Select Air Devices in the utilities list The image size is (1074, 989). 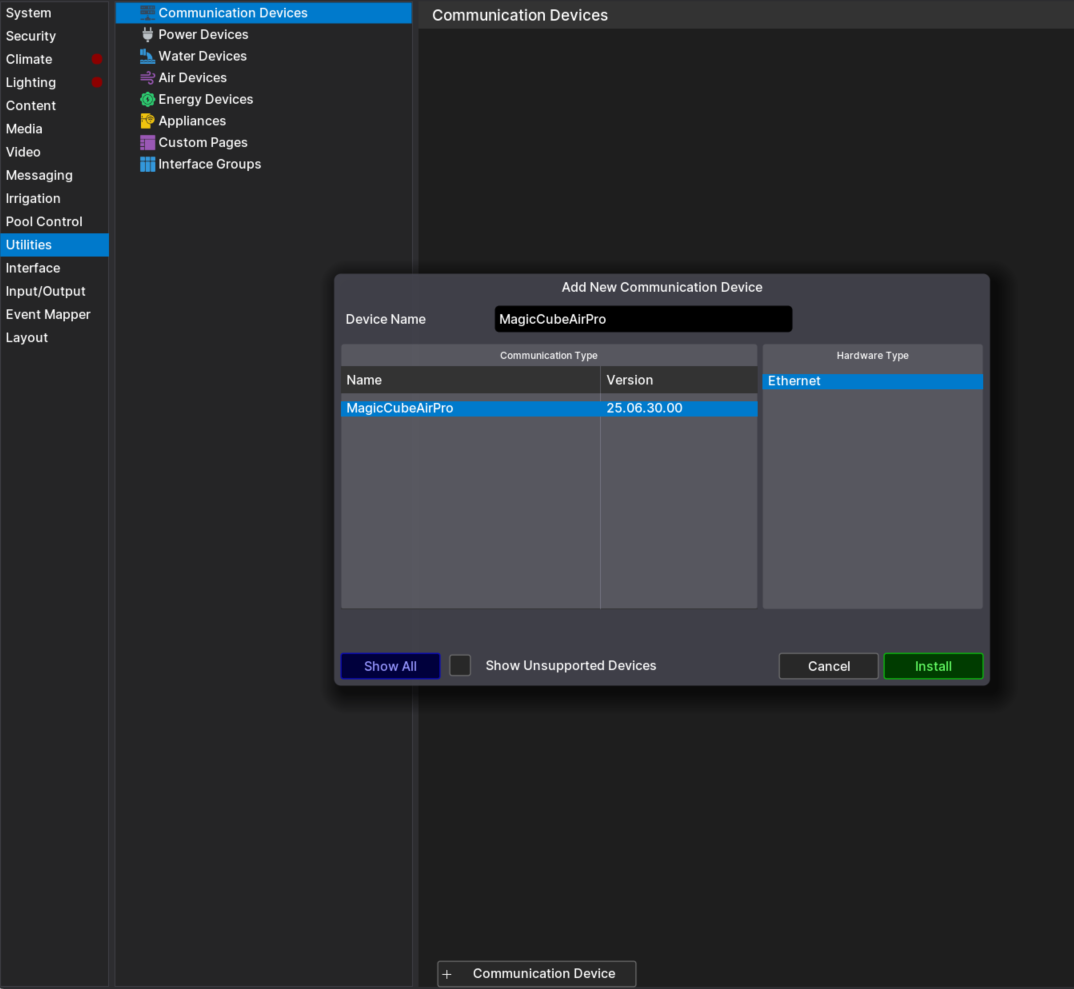[x=264, y=77]
